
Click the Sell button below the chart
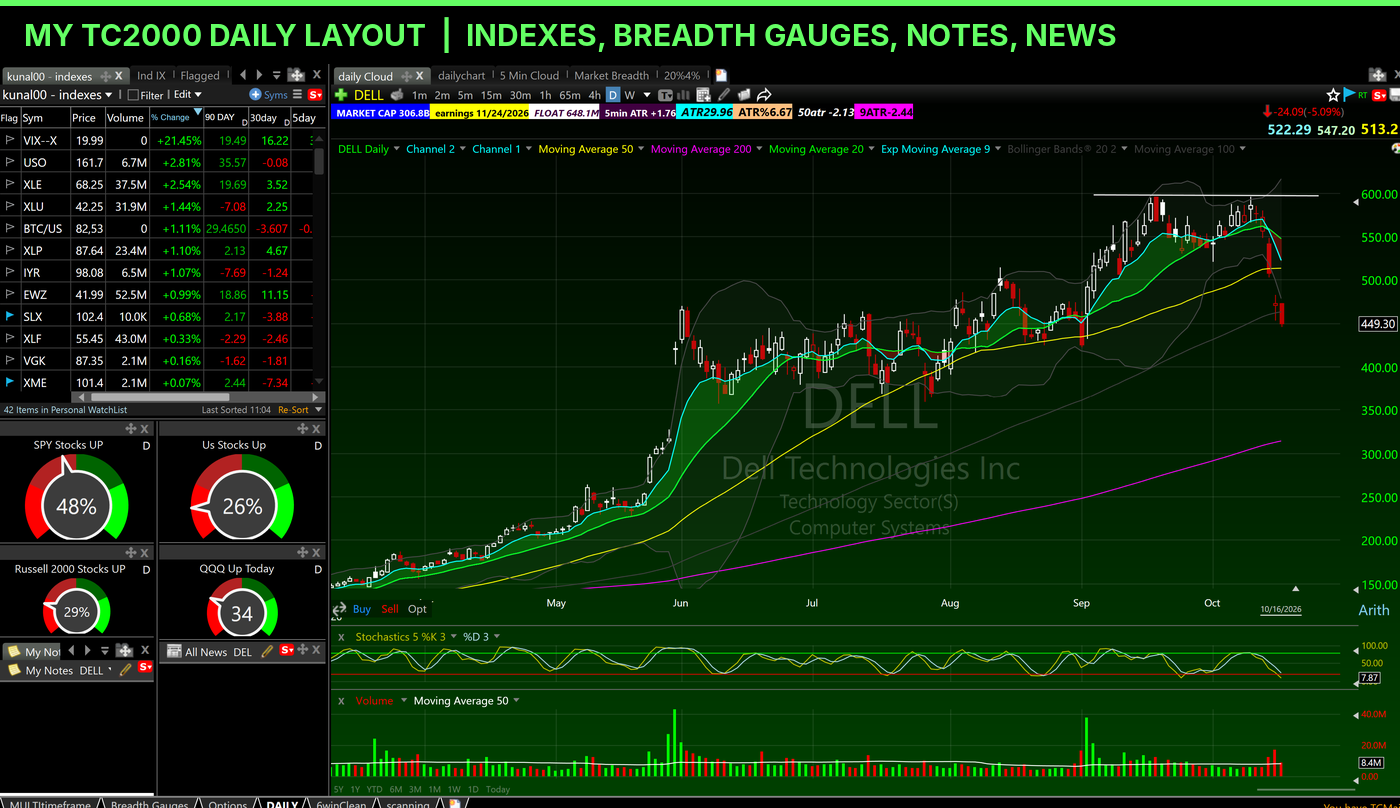click(389, 608)
